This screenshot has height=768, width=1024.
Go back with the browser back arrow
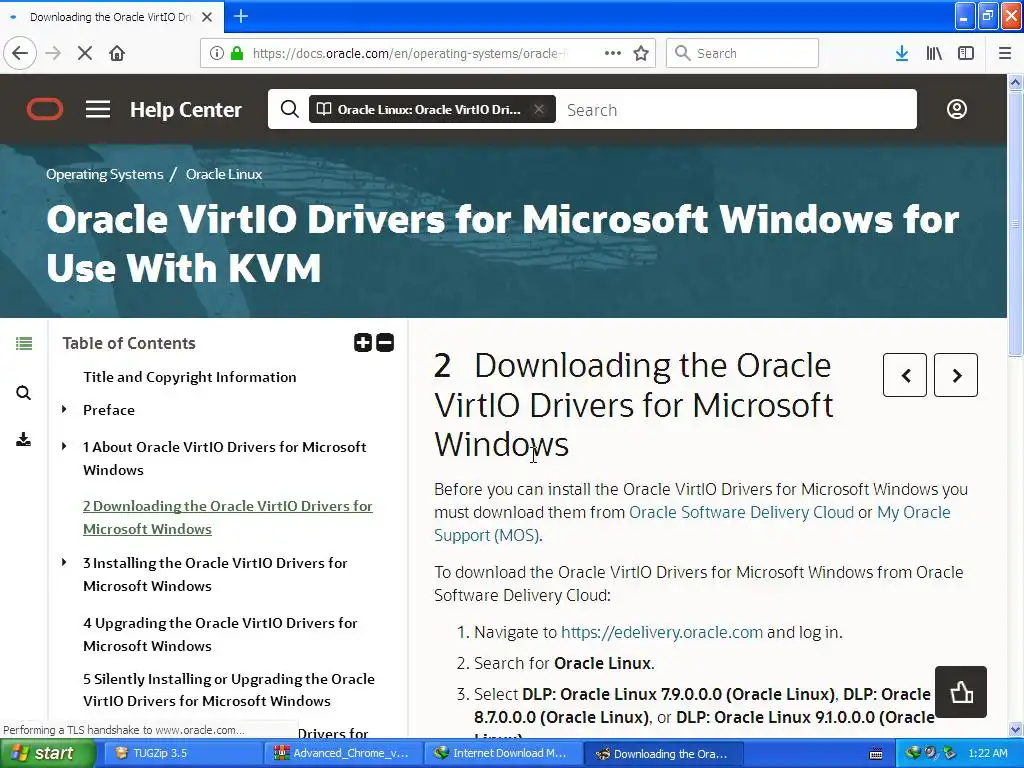[x=20, y=54]
